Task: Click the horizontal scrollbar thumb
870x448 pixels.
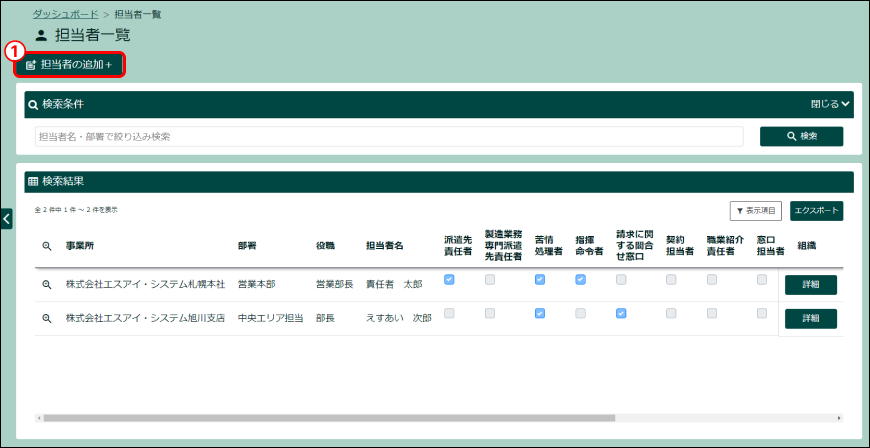Action: pyautogui.click(x=329, y=417)
